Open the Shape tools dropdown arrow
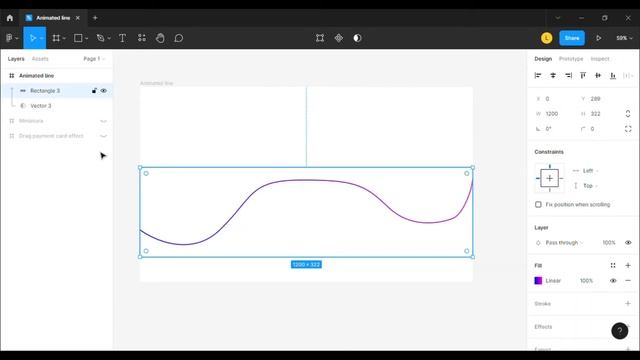Screen dimensions: 640x360 pyautogui.click(x=87, y=38)
